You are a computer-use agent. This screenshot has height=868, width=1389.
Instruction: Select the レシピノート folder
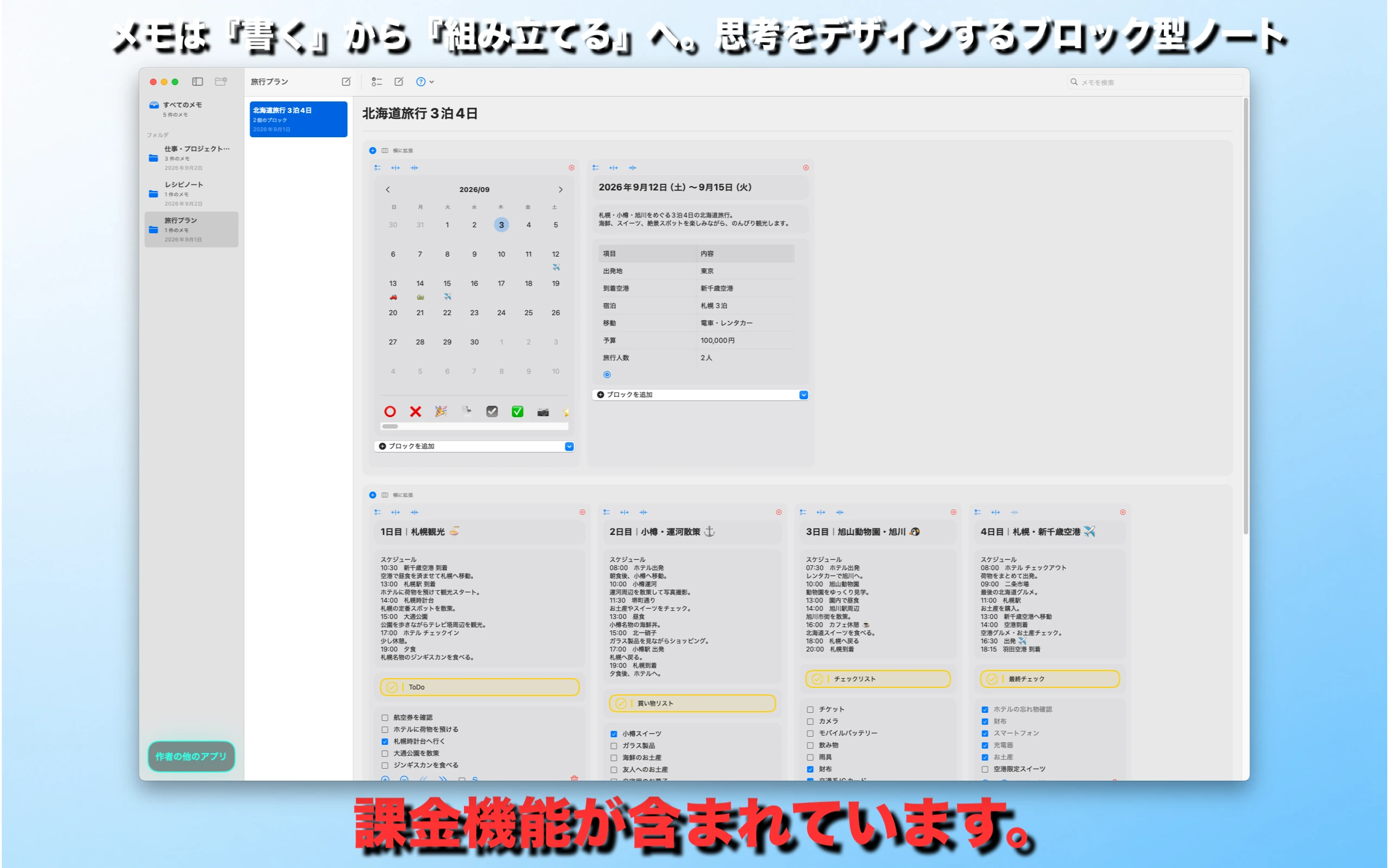point(191,194)
